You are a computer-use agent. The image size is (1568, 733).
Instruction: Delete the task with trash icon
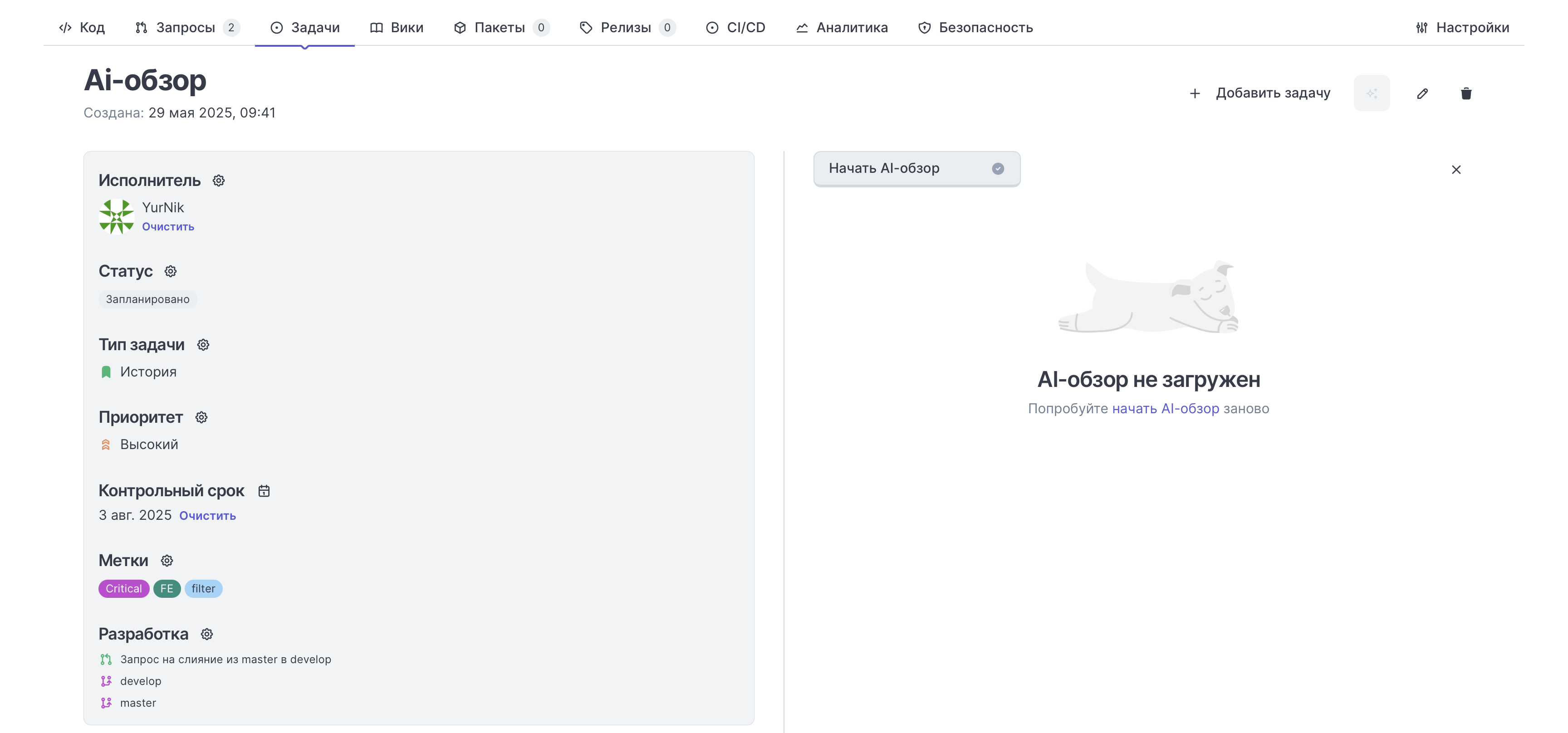1466,93
